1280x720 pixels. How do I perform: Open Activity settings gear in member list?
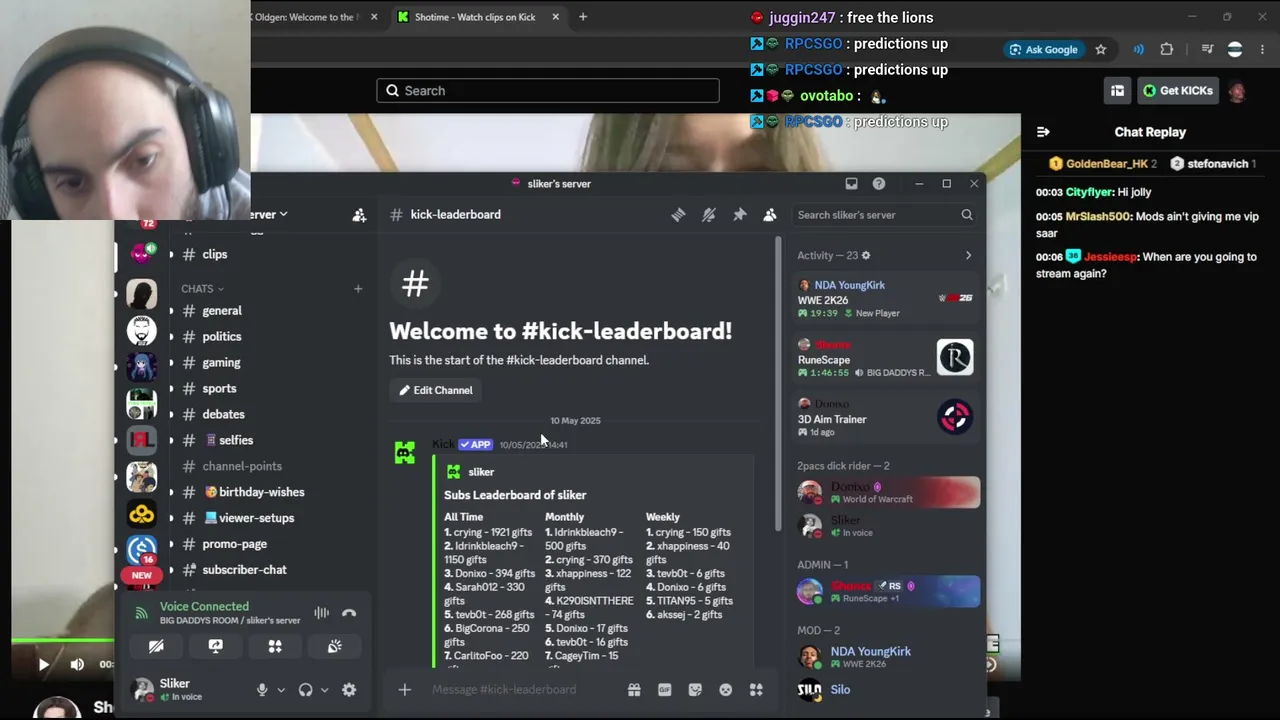[866, 255]
